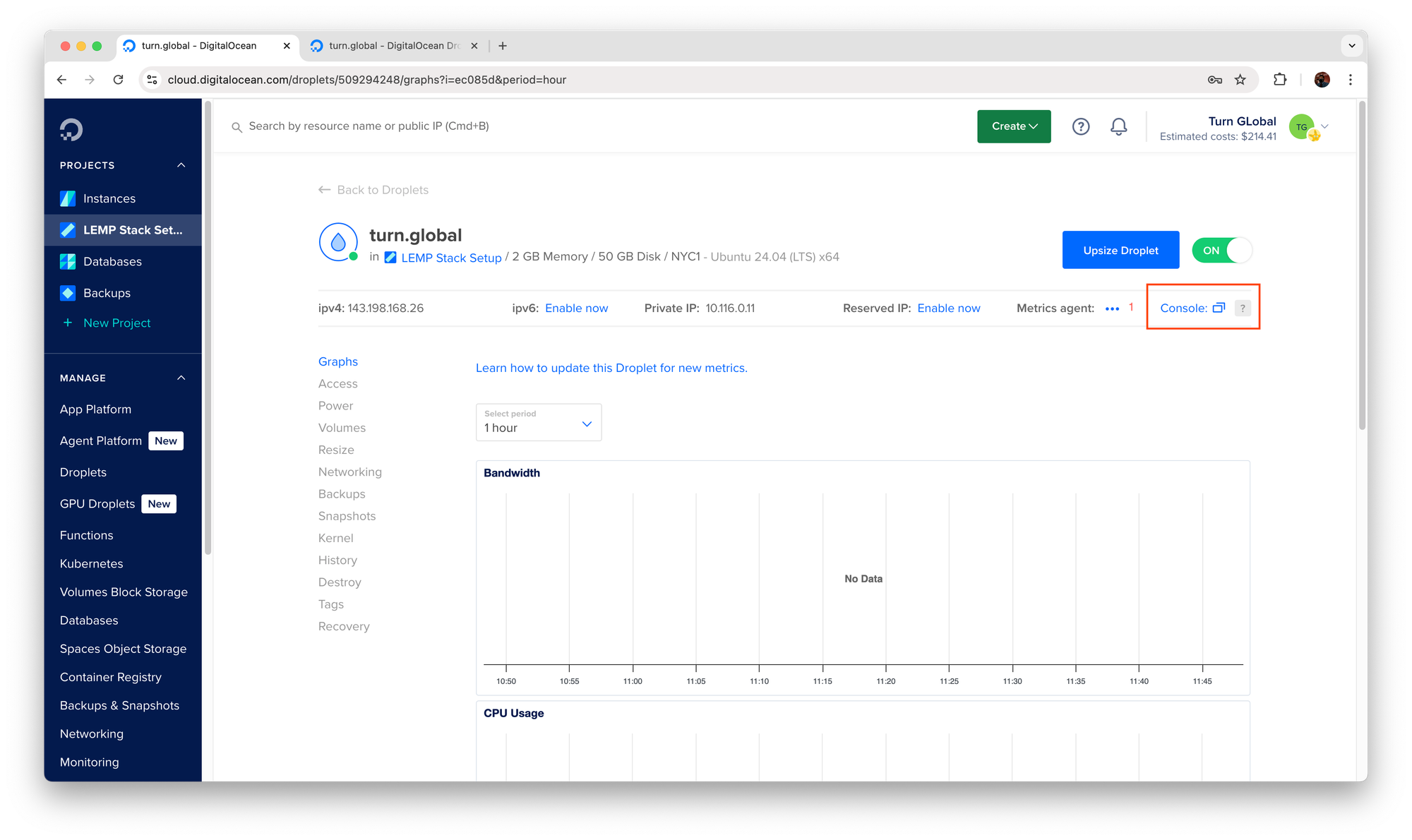This screenshot has width=1412, height=840.
Task: Click Enable now for ipv6
Action: 576,308
